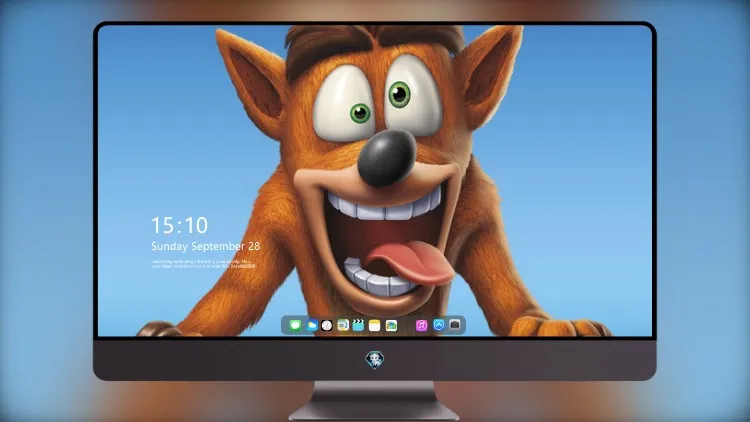
Task: Launch the Clock app from dock
Action: click(x=327, y=325)
